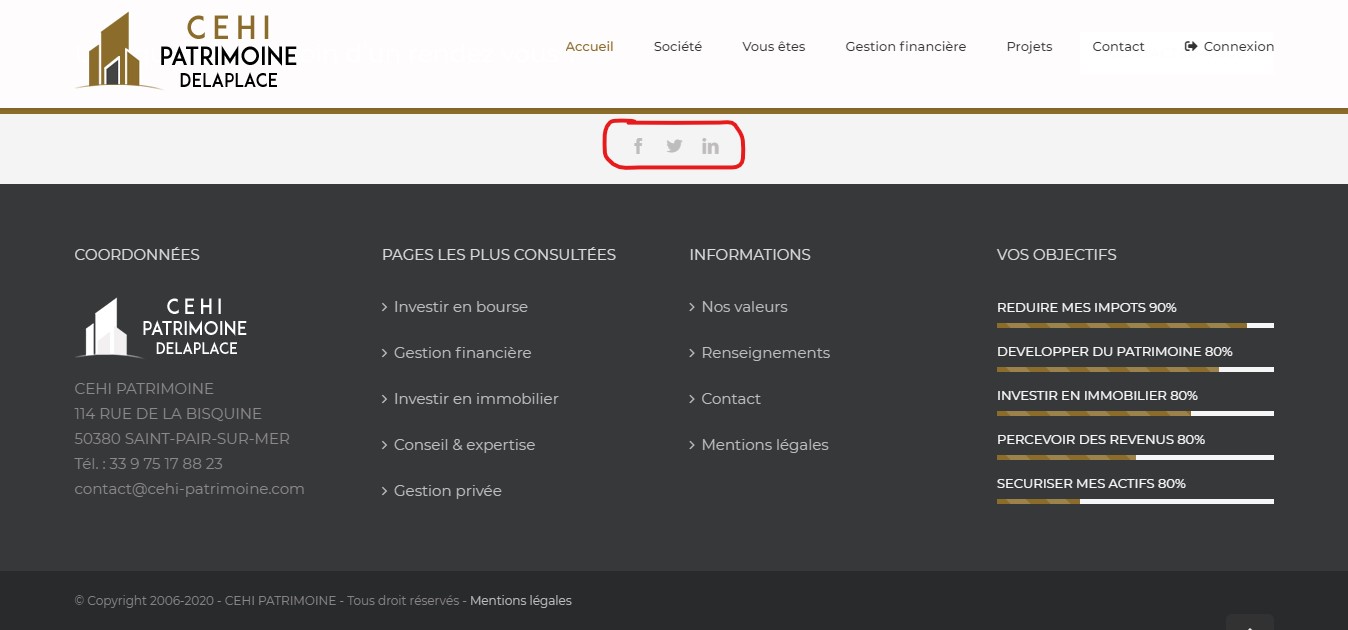Click the CEHI Patrimoine header logo

185,50
